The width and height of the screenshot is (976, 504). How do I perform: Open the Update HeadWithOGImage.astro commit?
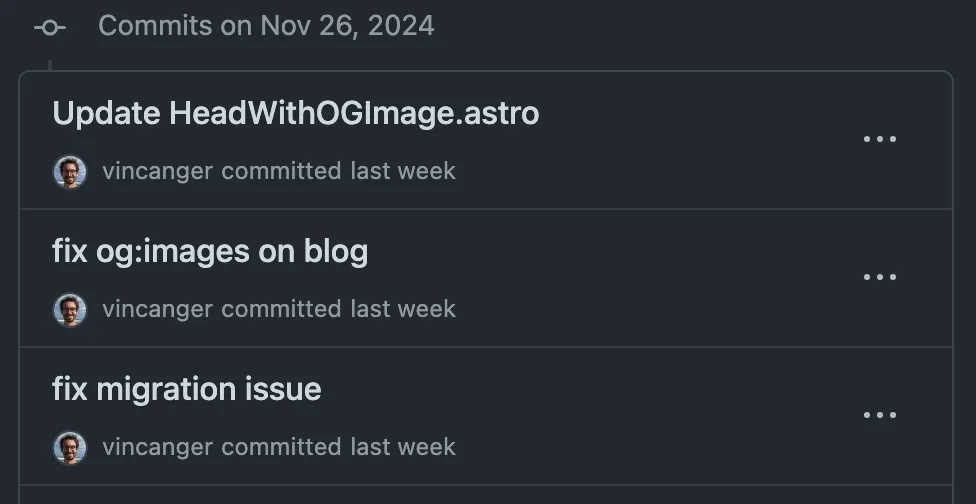pos(295,114)
